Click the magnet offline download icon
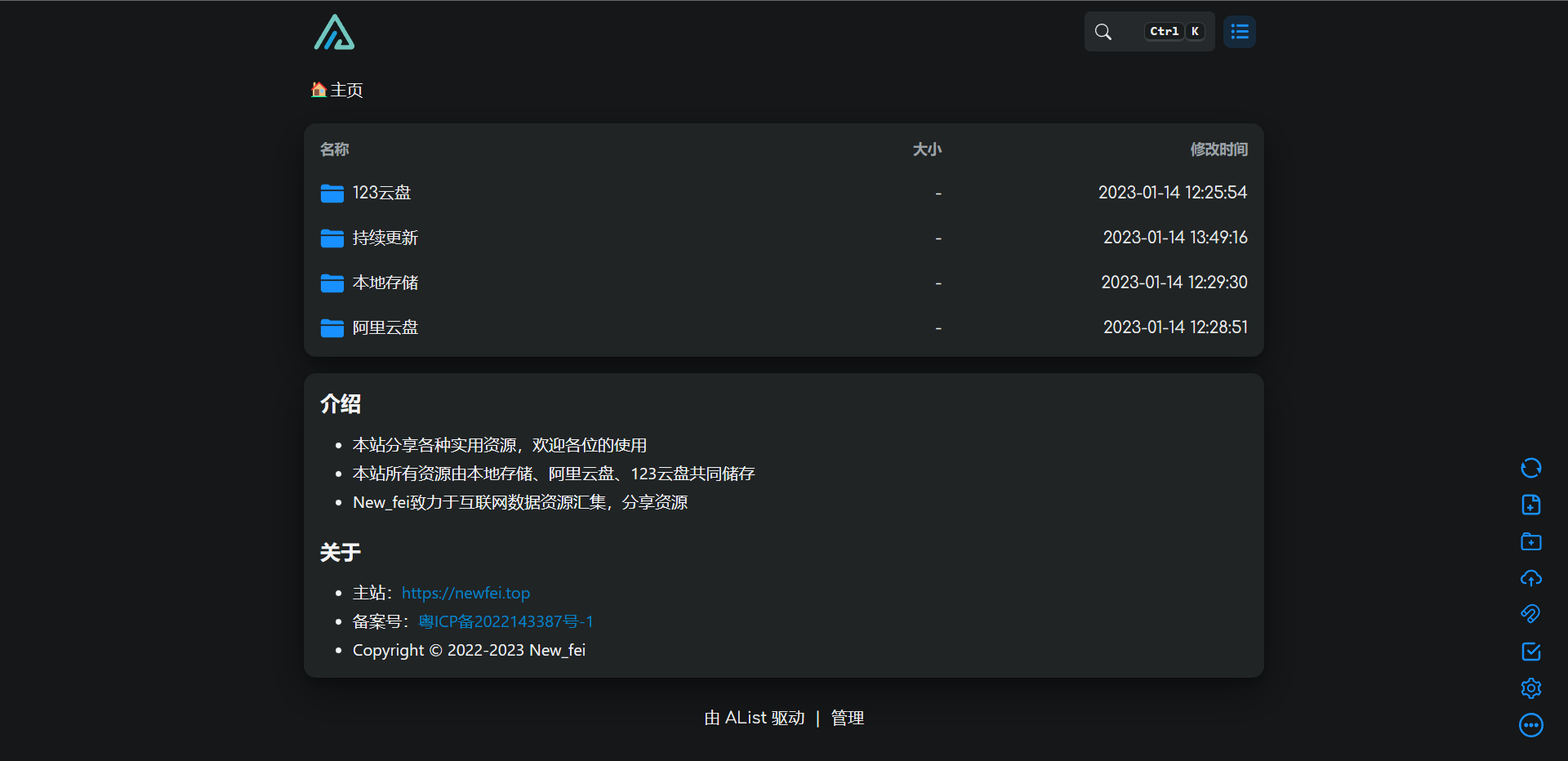The image size is (1568, 761). point(1530,614)
